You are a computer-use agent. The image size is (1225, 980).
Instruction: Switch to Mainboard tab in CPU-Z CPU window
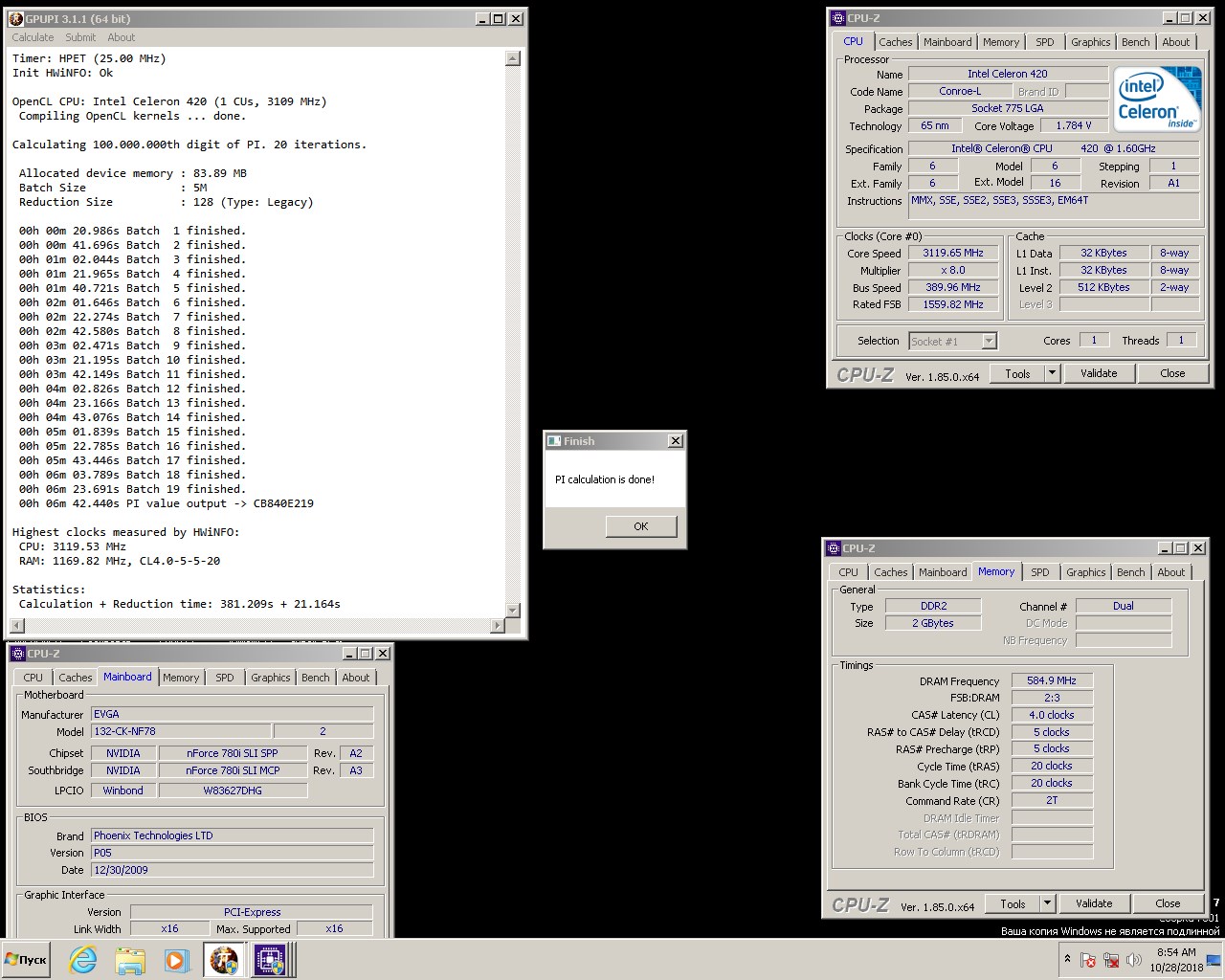click(947, 42)
